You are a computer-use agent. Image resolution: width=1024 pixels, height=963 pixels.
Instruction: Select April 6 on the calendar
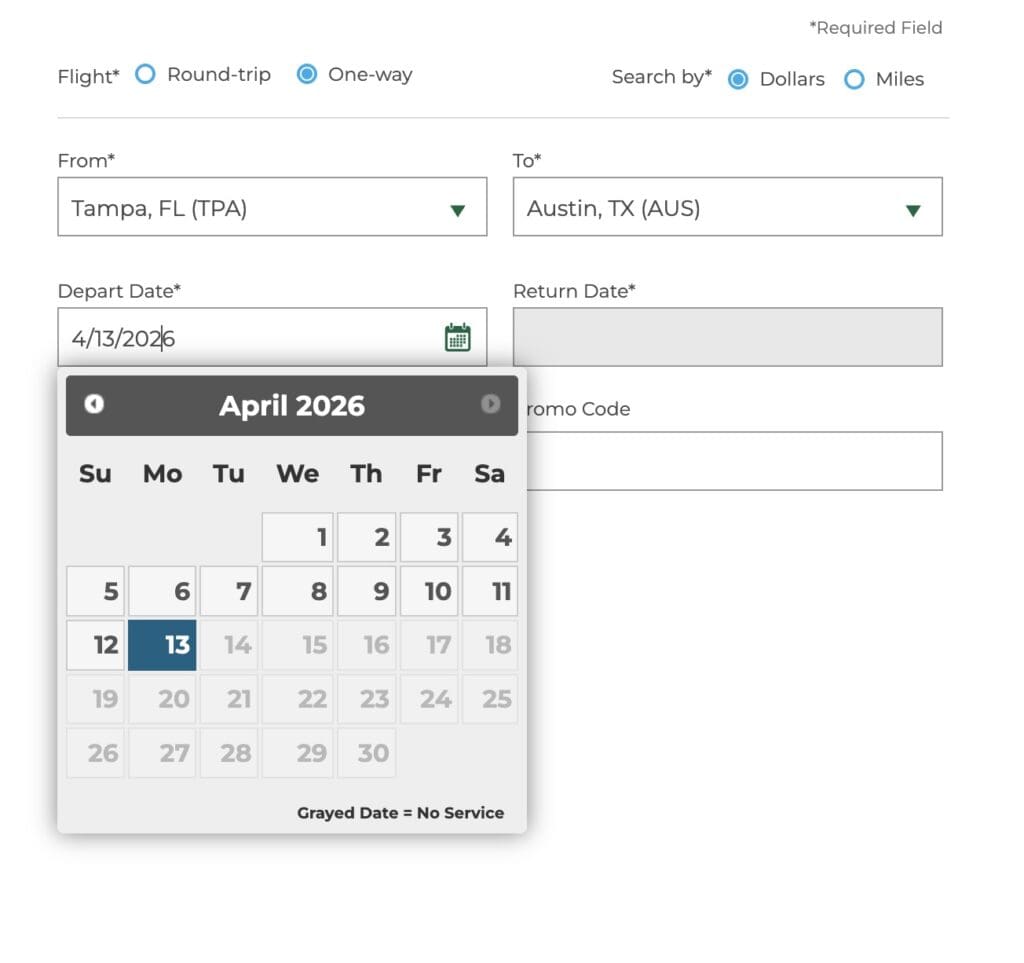[x=161, y=591]
